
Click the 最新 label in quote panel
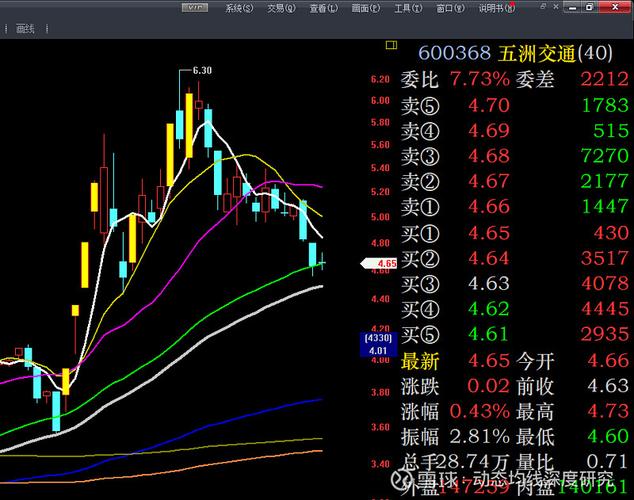coord(420,361)
